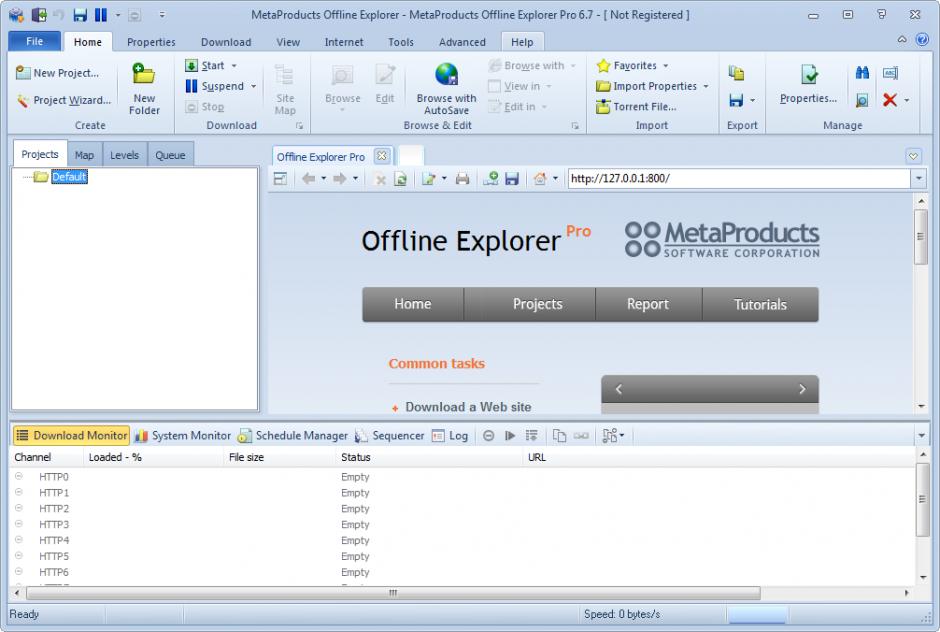The image size is (940, 632).
Task: Refresh the browser page
Action: point(400,179)
